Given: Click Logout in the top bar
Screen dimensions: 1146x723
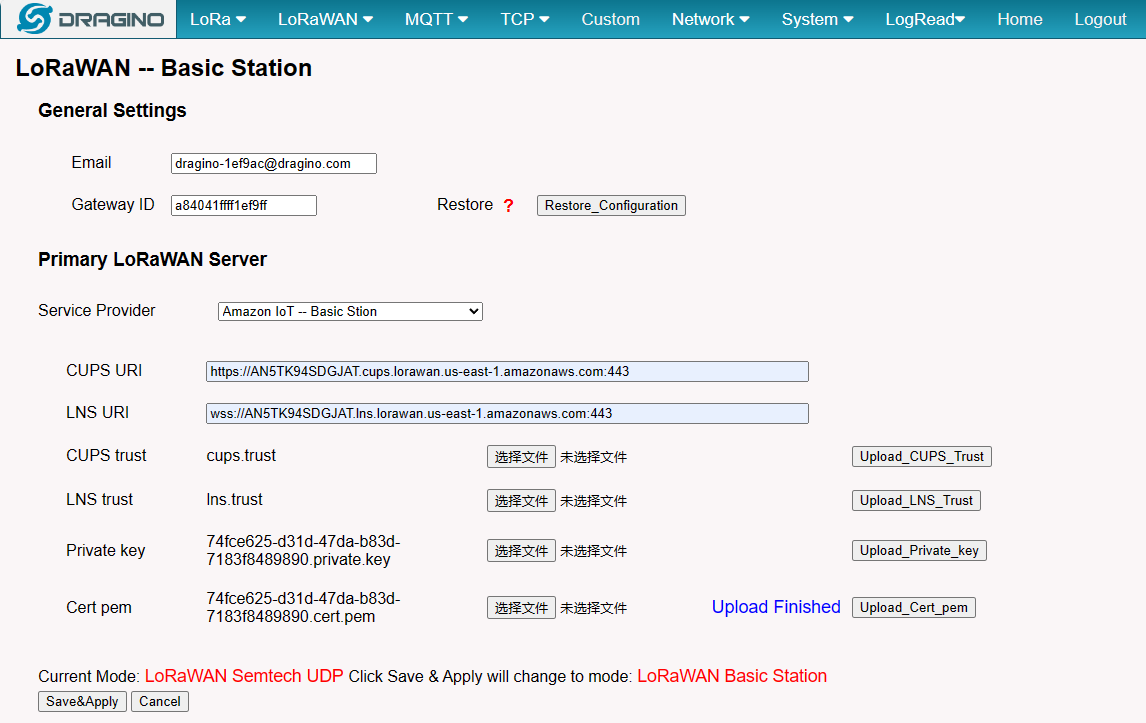Looking at the screenshot, I should (1100, 19).
